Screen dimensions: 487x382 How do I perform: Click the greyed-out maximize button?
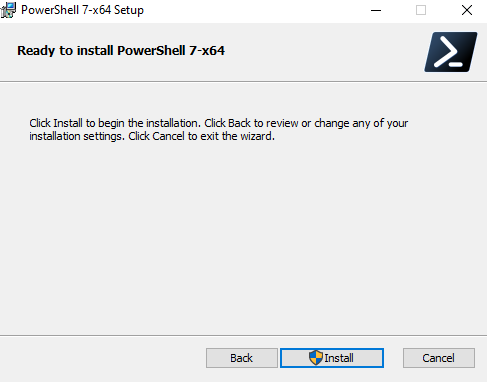coord(421,10)
